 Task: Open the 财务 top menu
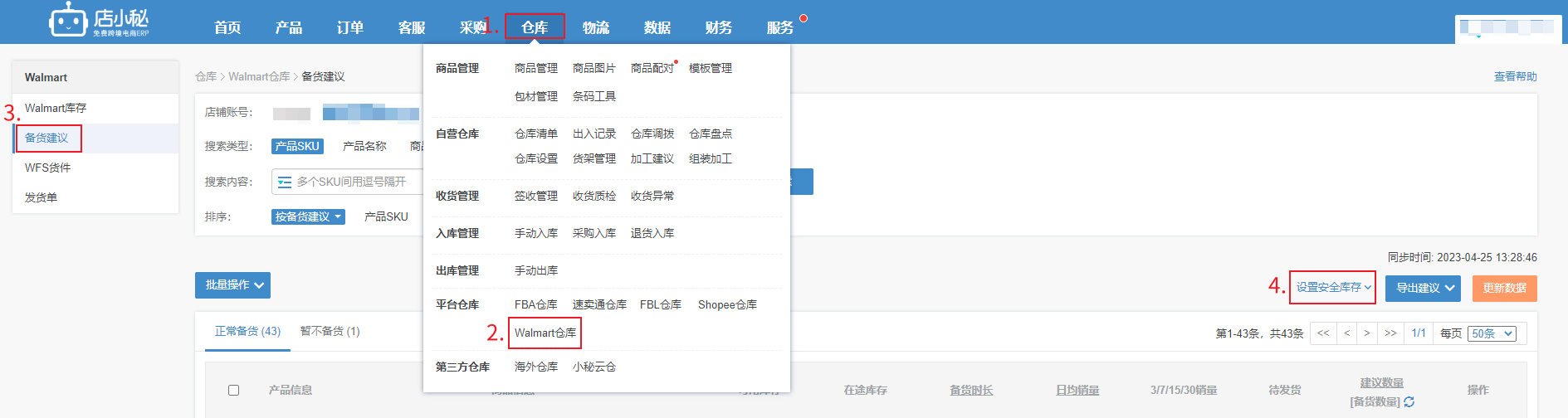point(719,27)
